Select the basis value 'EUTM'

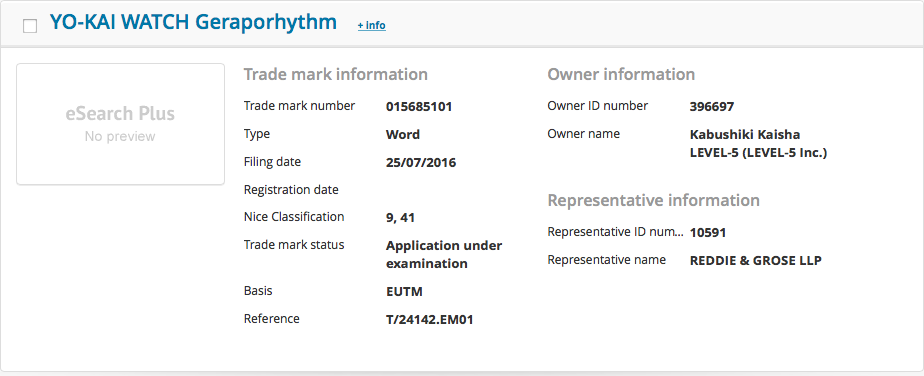(x=404, y=292)
